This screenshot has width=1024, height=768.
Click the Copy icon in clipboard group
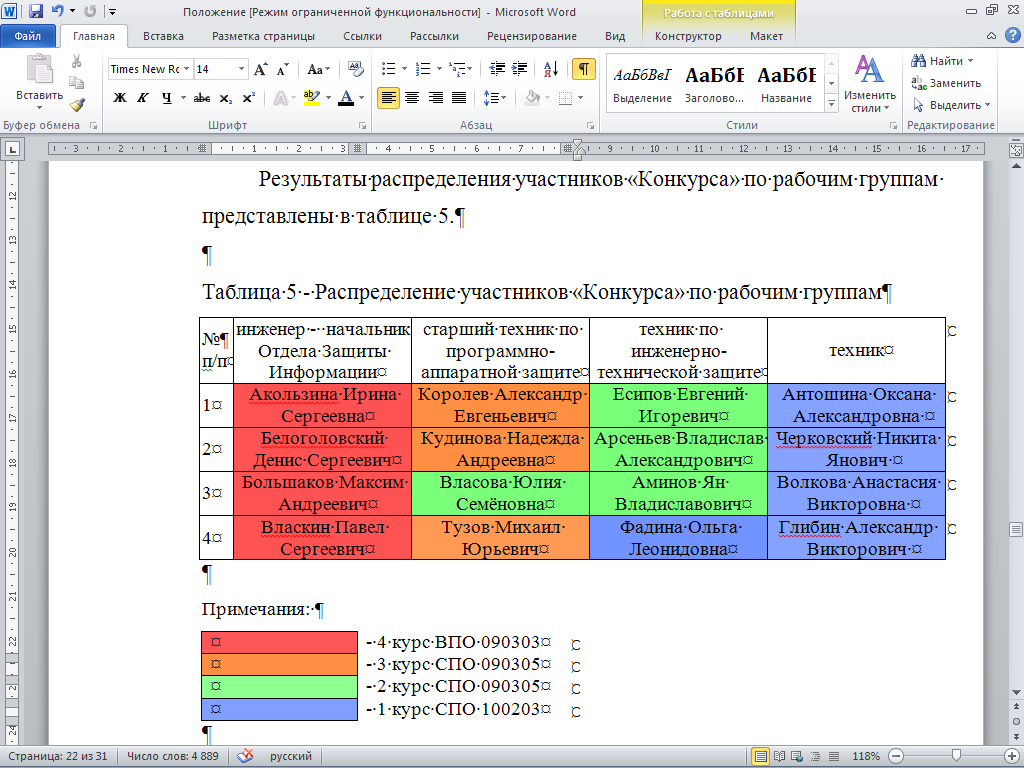[x=76, y=82]
